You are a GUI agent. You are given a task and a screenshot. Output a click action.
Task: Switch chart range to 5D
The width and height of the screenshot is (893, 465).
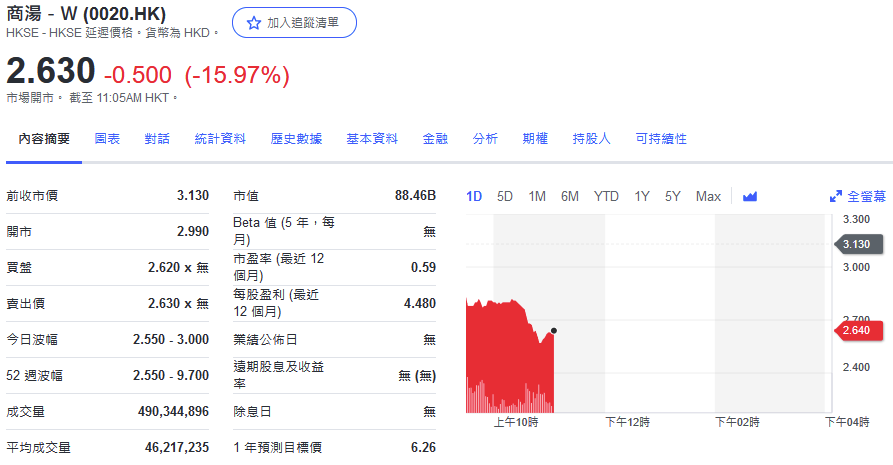point(505,196)
